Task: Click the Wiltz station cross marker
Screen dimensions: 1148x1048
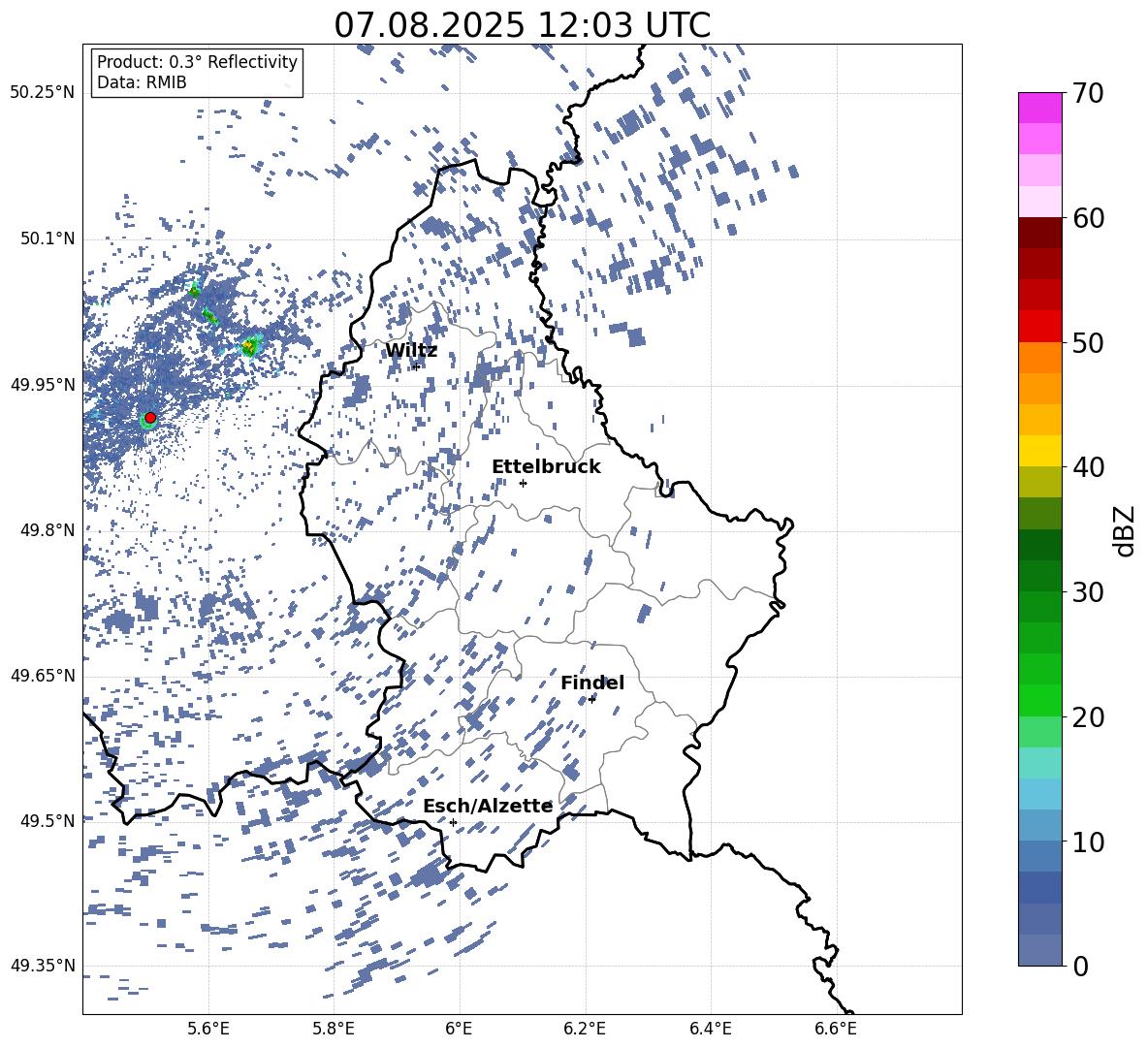Action: point(417,366)
